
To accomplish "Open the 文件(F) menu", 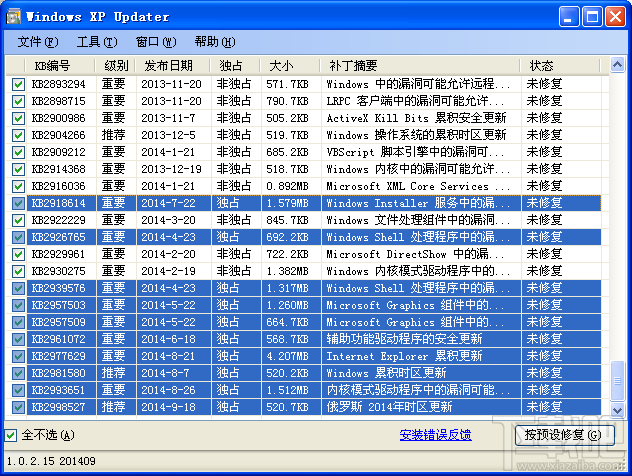I will (x=38, y=42).
